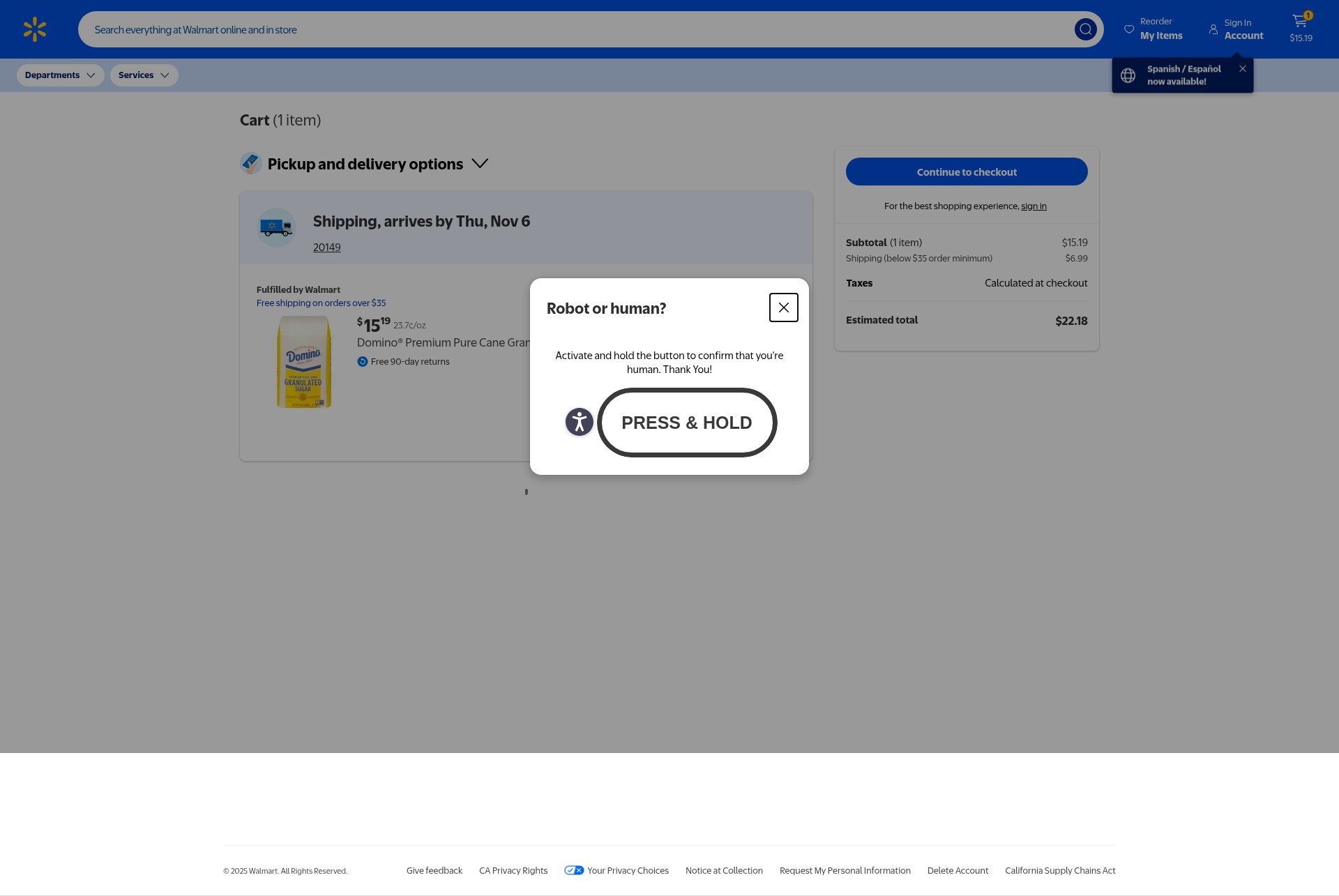Image resolution: width=1339 pixels, height=896 pixels.
Task: Click the shipping truck icon
Action: tap(276, 227)
